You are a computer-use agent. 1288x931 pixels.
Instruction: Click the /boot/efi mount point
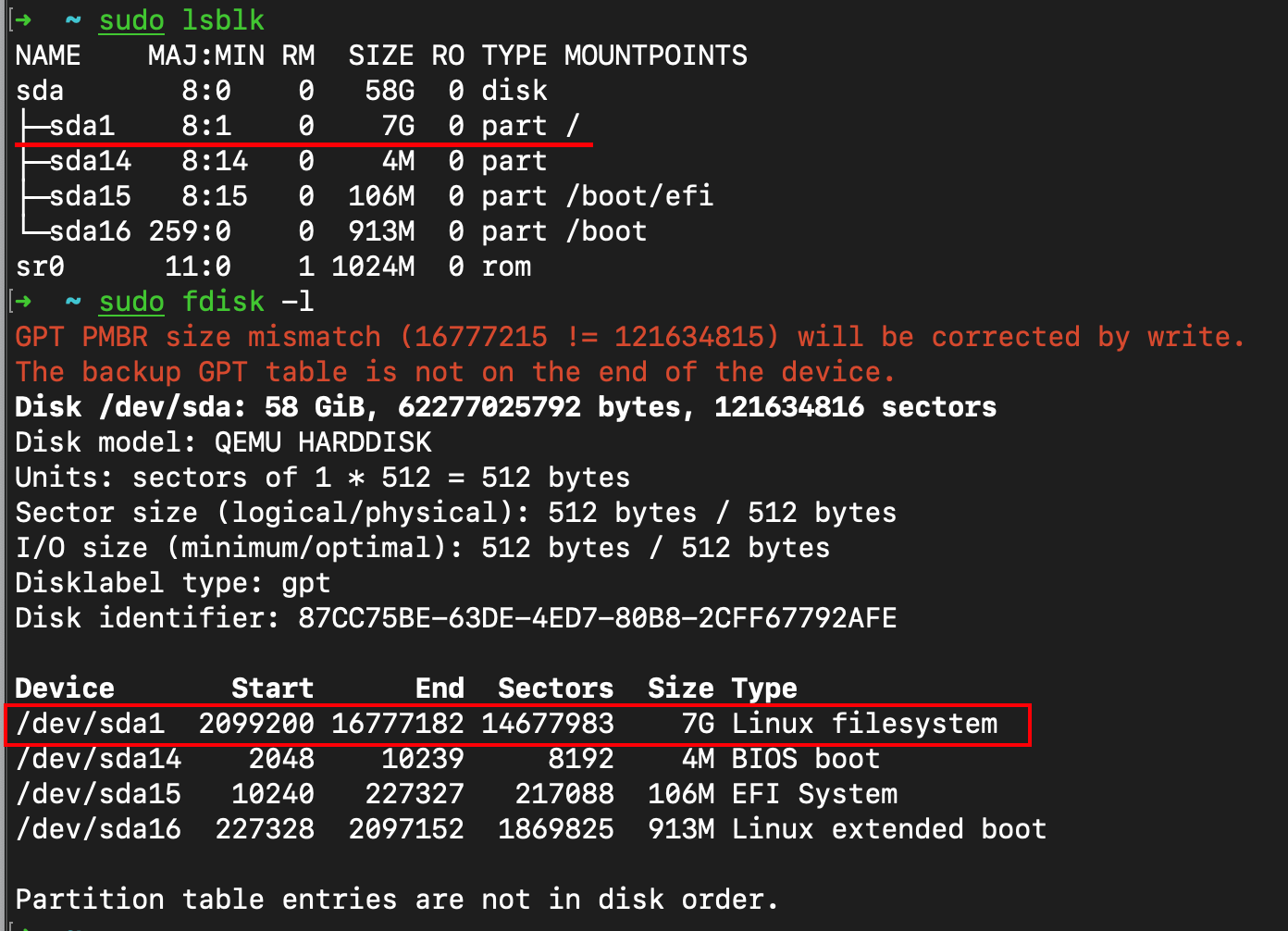639,196
